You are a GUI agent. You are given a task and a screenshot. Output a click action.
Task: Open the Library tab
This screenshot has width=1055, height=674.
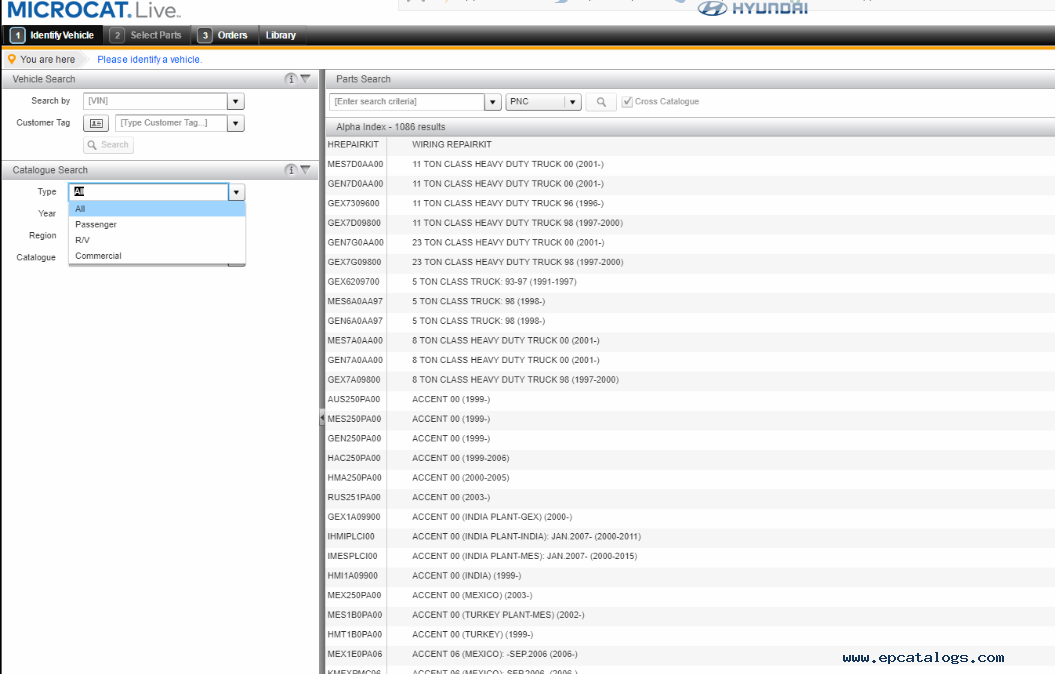tap(281, 35)
